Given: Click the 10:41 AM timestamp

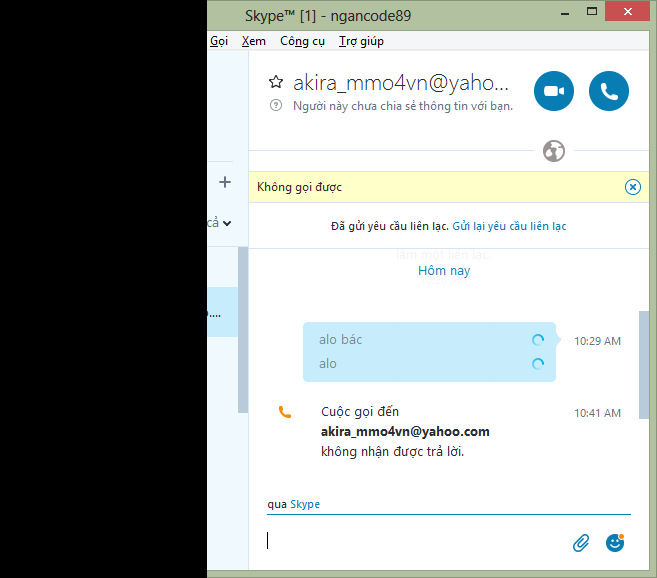Looking at the screenshot, I should (x=597, y=413).
